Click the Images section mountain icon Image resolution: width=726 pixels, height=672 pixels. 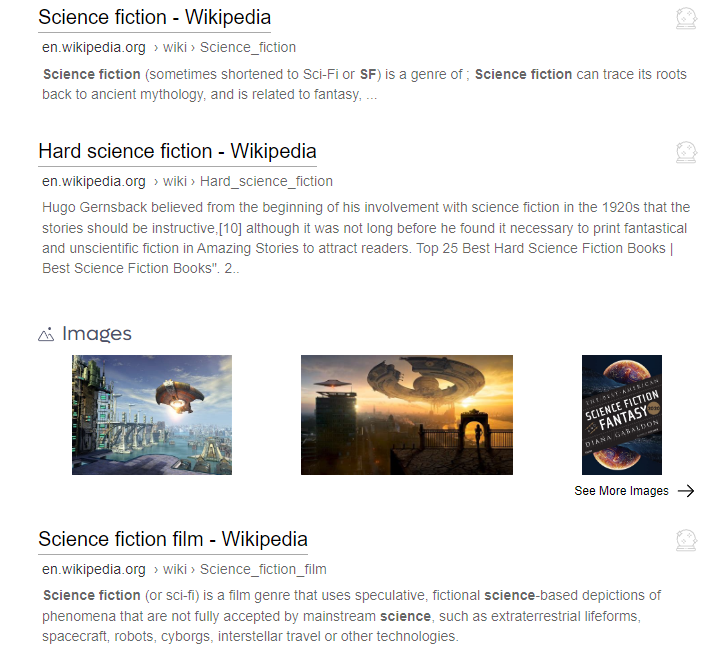(46, 335)
